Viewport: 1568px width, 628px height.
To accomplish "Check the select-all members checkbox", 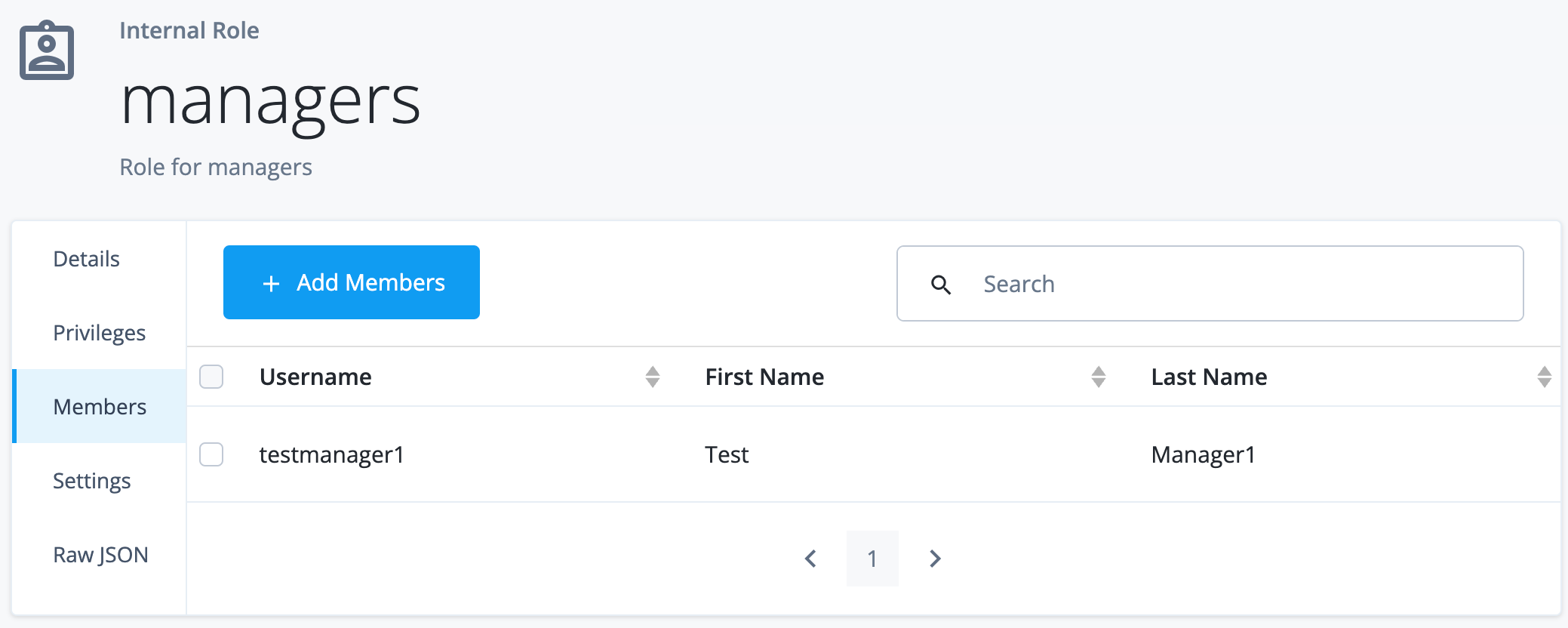I will point(211,377).
